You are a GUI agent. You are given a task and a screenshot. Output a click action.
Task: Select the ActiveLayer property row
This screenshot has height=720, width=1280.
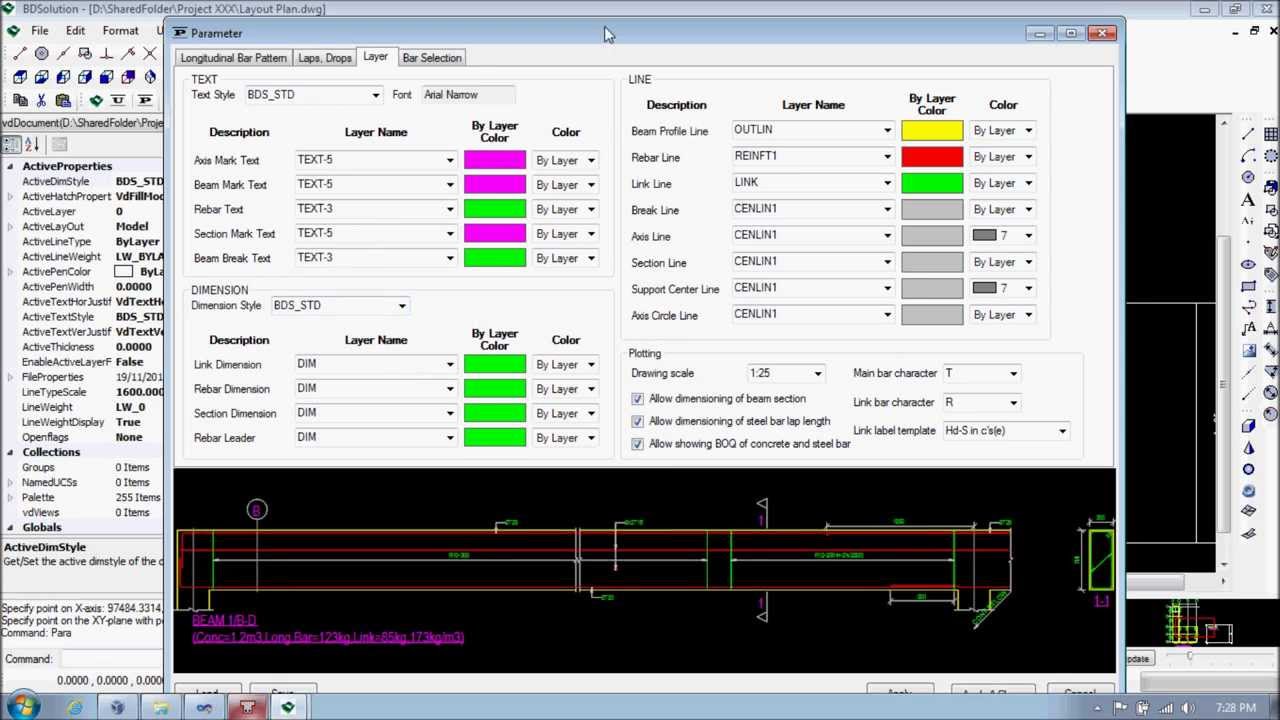pyautogui.click(x=82, y=212)
